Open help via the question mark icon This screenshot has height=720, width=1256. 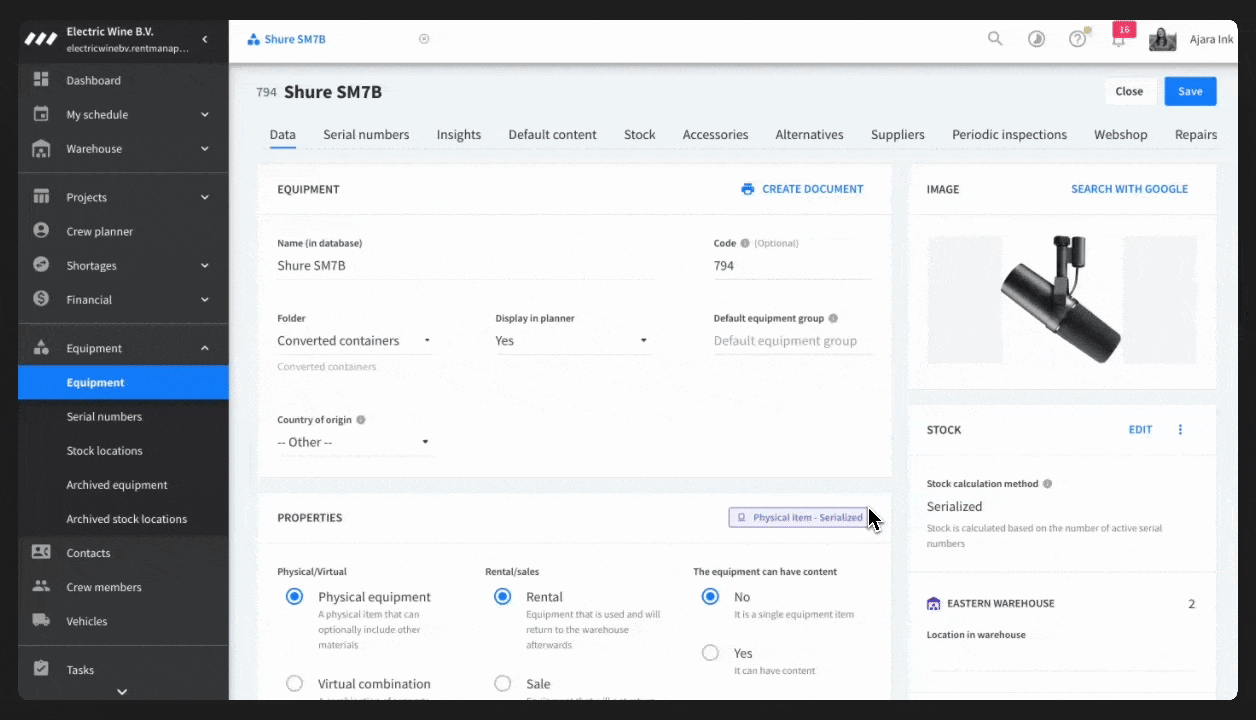(1077, 39)
